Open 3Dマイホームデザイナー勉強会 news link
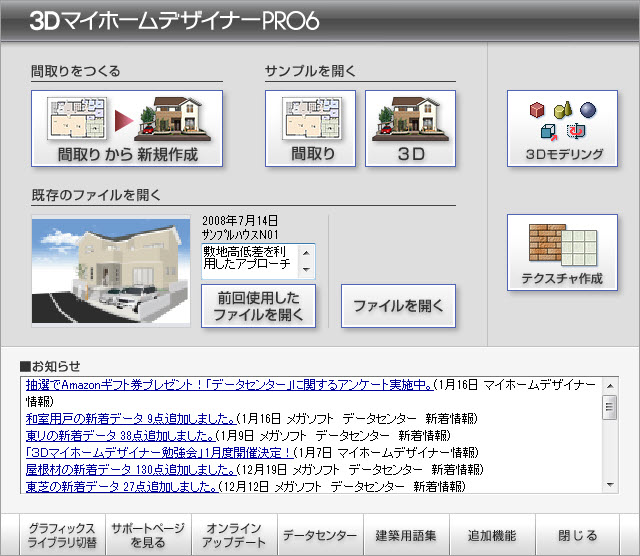 click(x=159, y=452)
